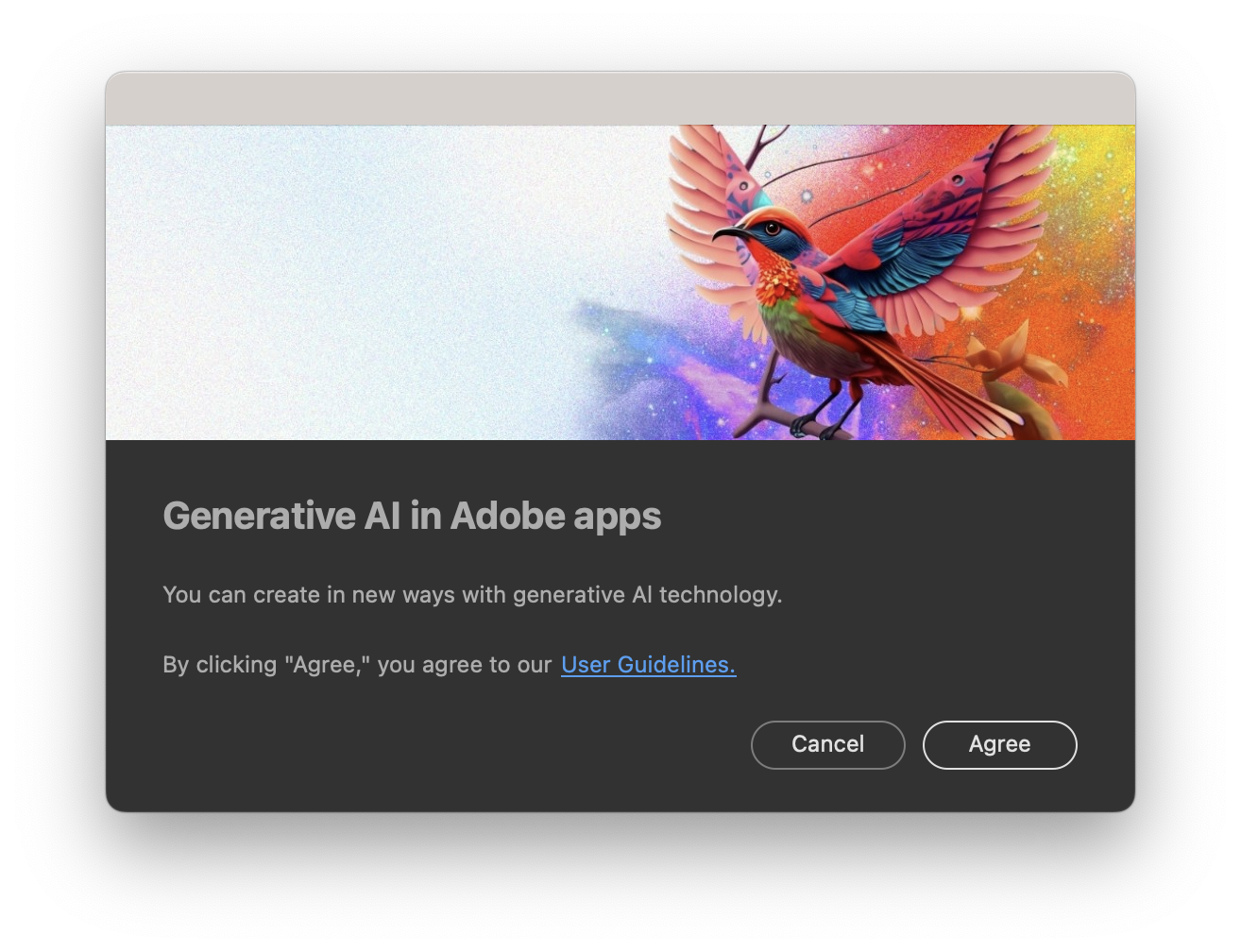Open the User Guidelines link
This screenshot has width=1241, height=952.
(x=648, y=665)
